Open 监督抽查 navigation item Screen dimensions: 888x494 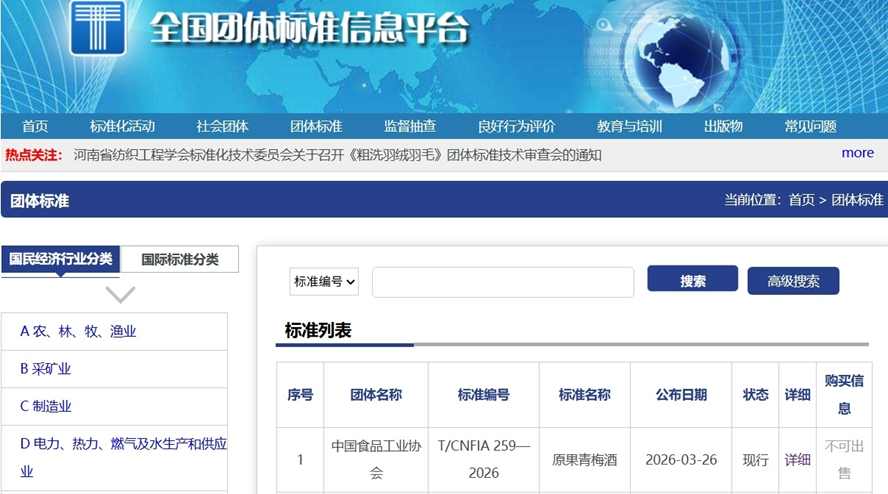(410, 126)
